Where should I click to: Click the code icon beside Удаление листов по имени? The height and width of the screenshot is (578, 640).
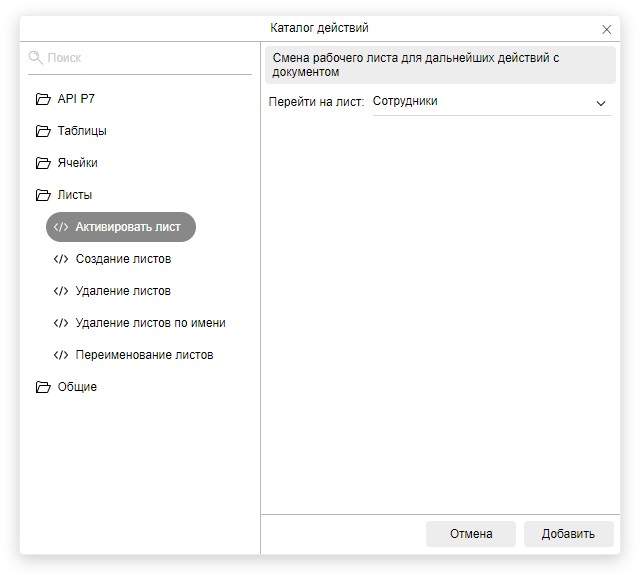[61, 323]
